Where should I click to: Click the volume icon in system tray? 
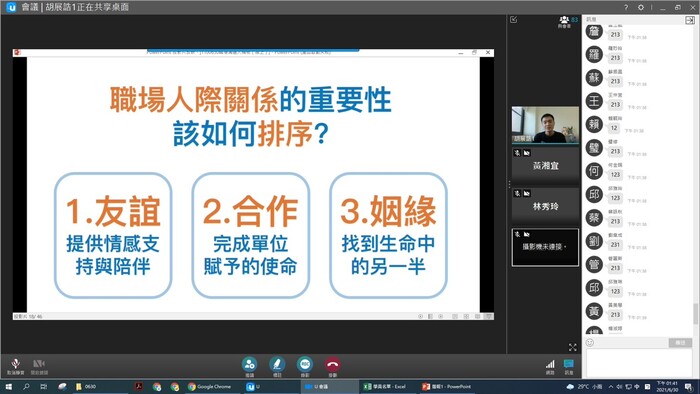(620, 386)
